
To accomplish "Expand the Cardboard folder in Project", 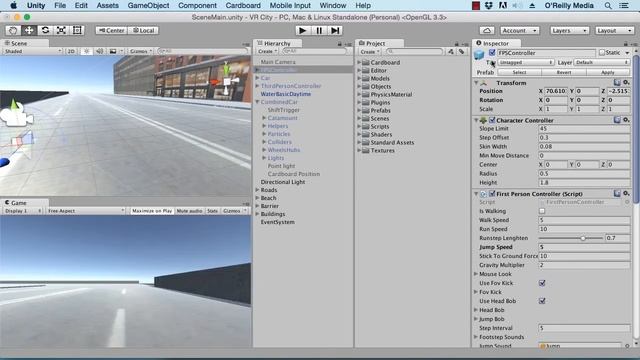I will tap(359, 62).
